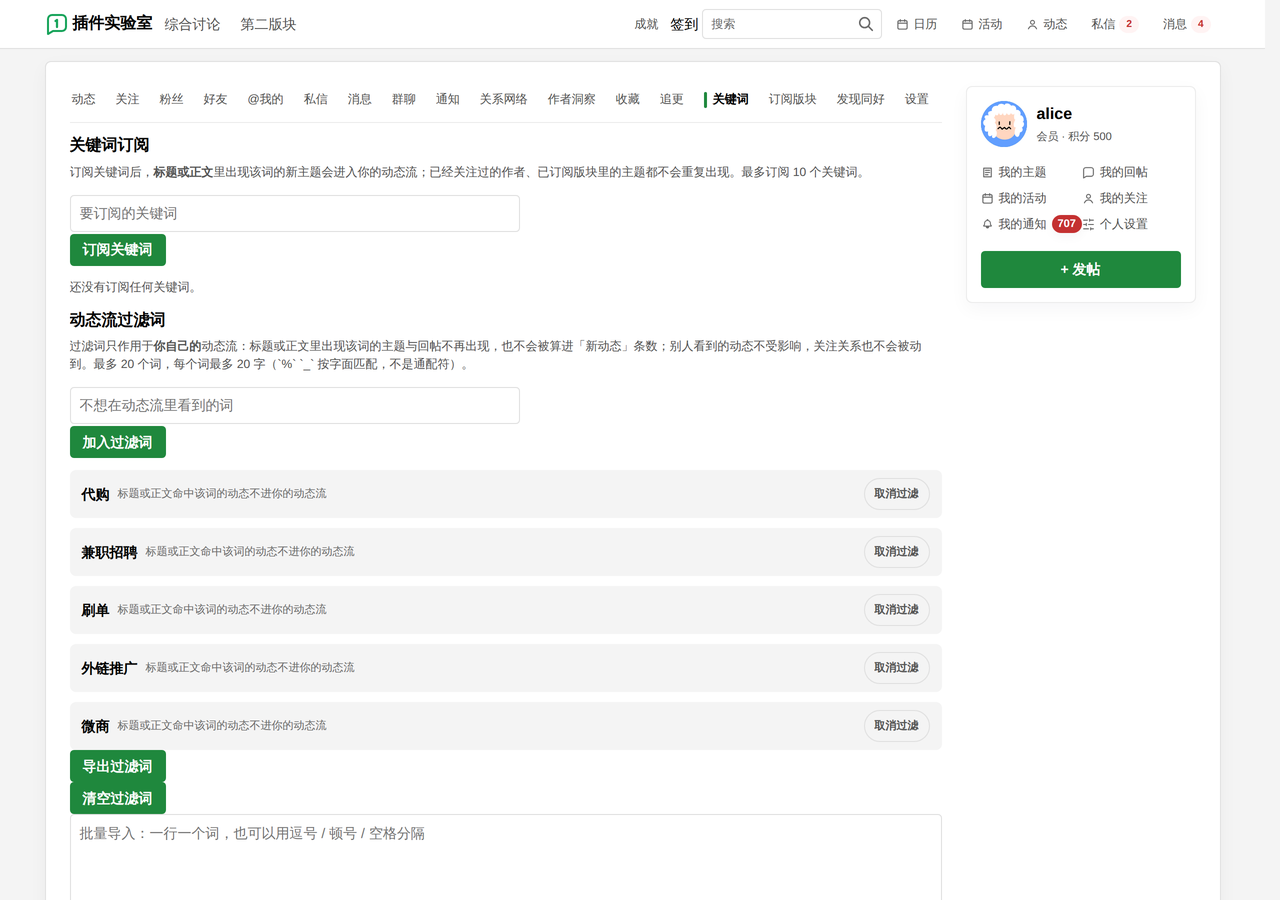
Task: Open 私信 with badge 2
Action: click(x=1114, y=24)
